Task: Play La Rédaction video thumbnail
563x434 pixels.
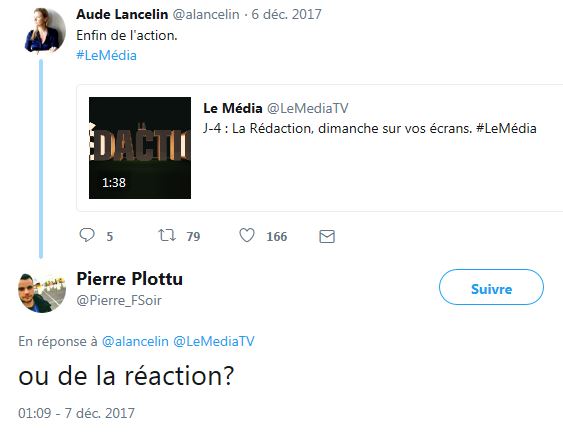Action: pyautogui.click(x=140, y=148)
